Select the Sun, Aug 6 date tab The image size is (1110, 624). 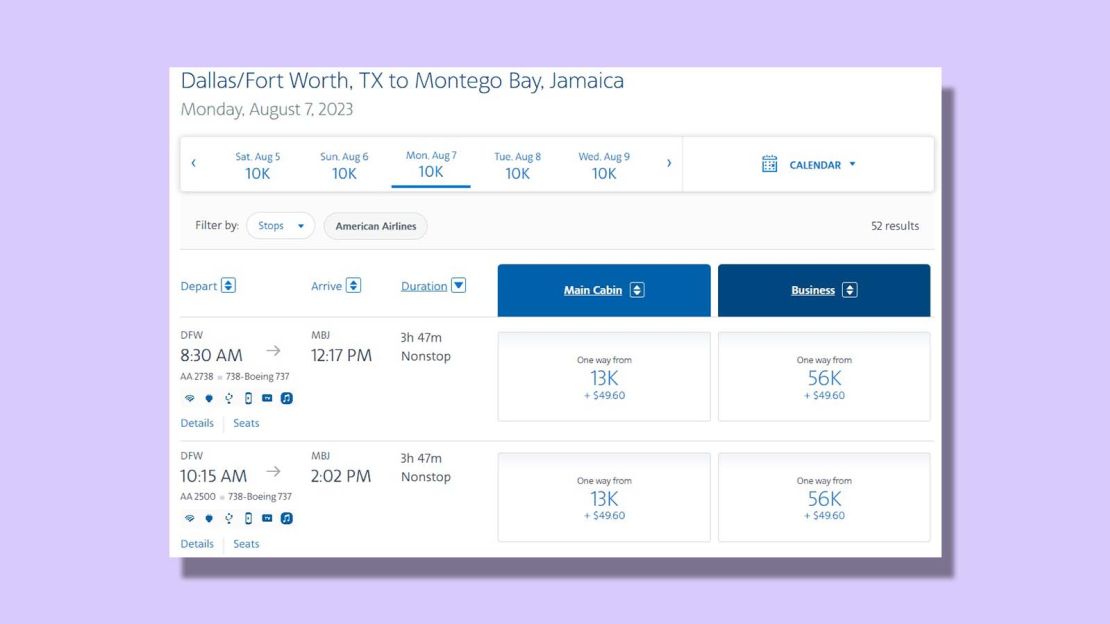point(344,165)
